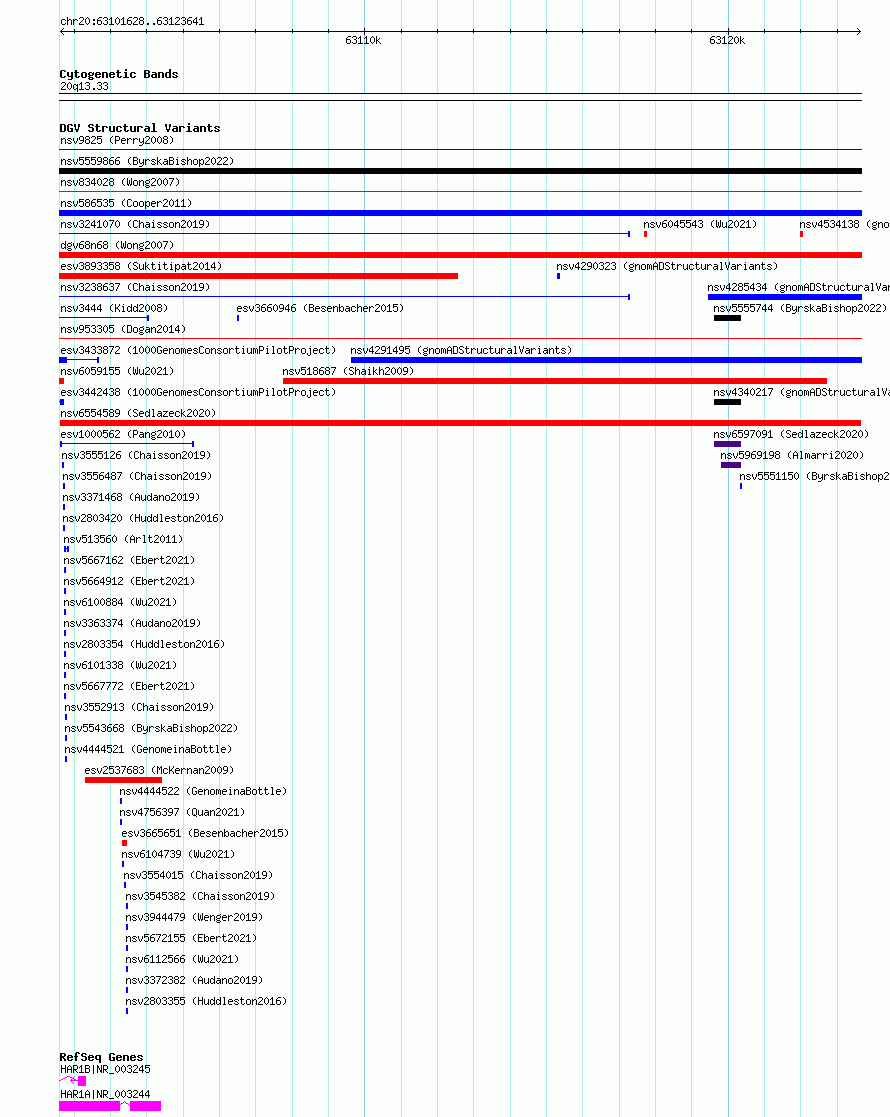
Task: Click esv3442438 1000Genomes pilot label
Action: (x=198, y=393)
